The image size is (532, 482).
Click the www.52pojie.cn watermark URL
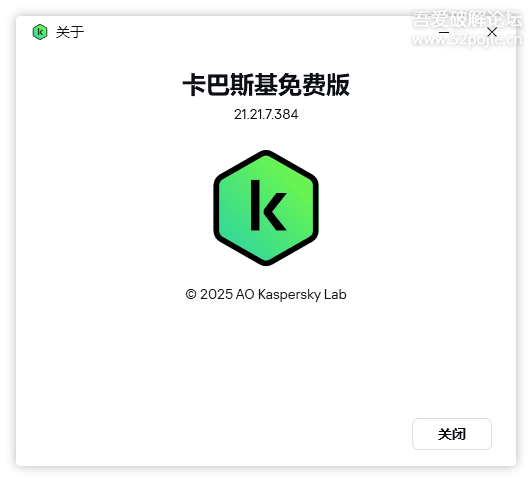(467, 39)
